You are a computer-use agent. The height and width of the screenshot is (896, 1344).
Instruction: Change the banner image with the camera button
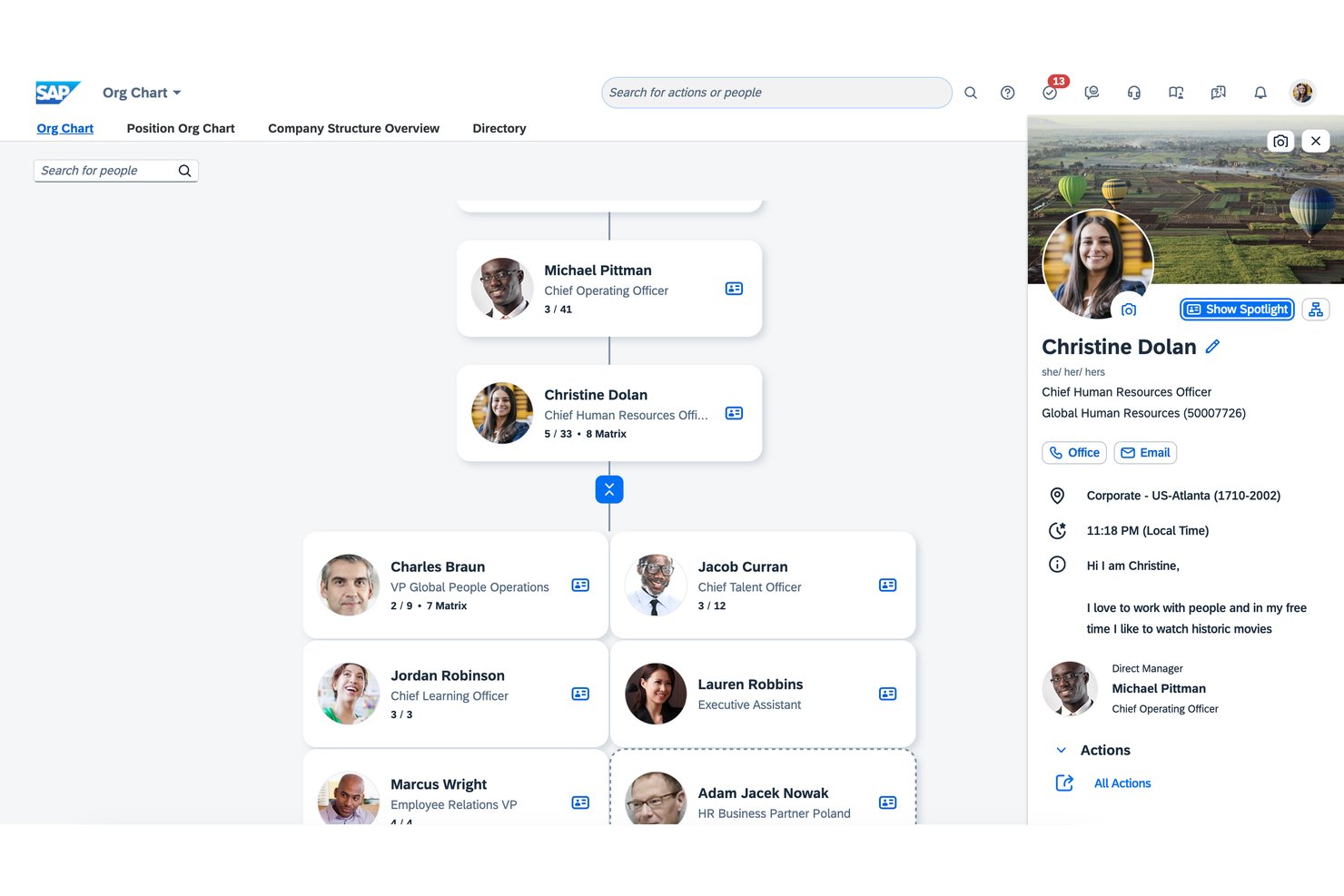tap(1280, 141)
